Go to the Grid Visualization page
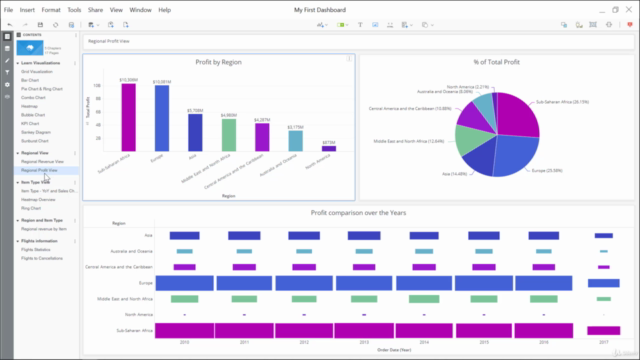This screenshot has width=640, height=360. (37, 72)
